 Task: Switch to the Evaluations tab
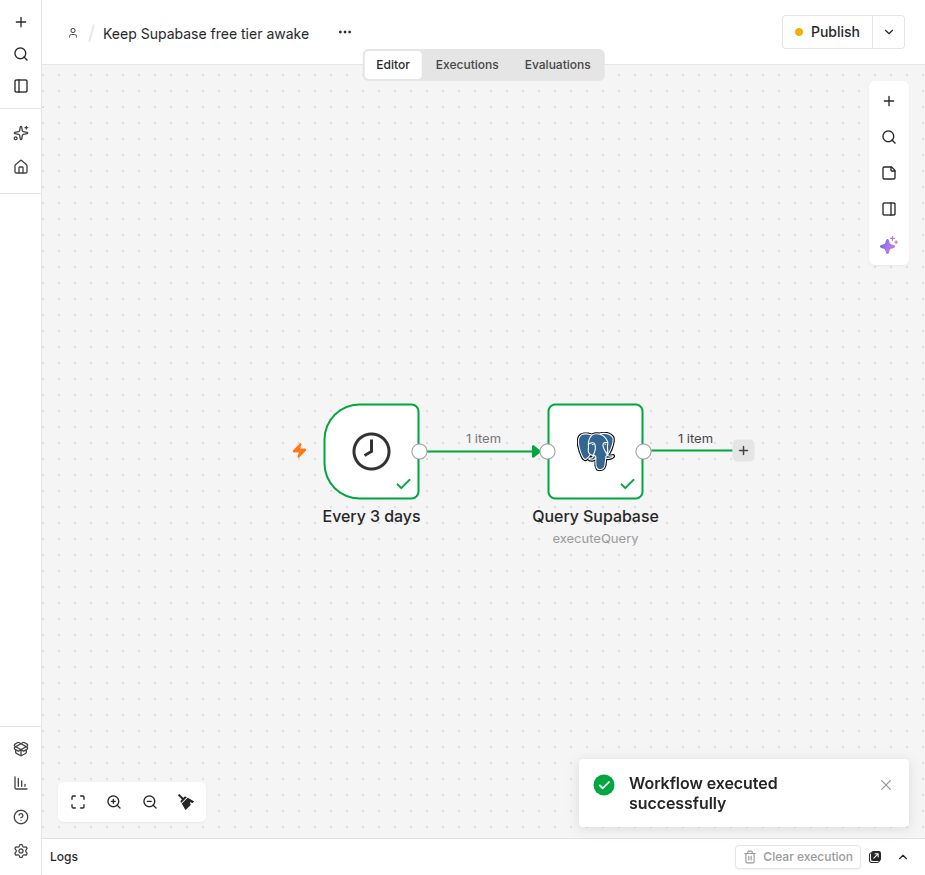[x=557, y=65]
